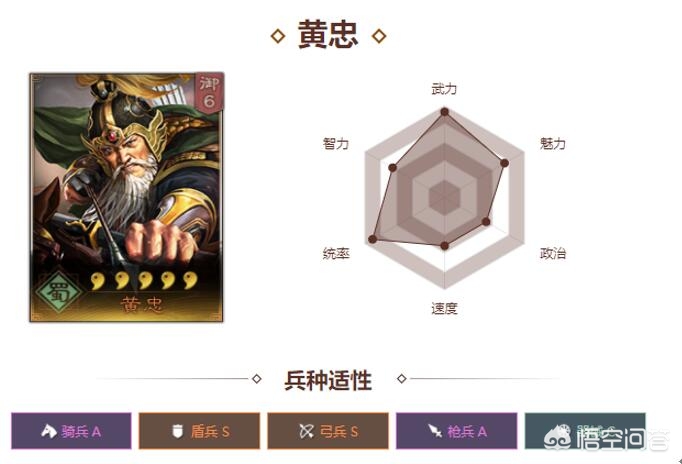Image resolution: width=682 pixels, height=464 pixels.
Task: Select the 弓兵 S aptitude button
Action: 328,431
